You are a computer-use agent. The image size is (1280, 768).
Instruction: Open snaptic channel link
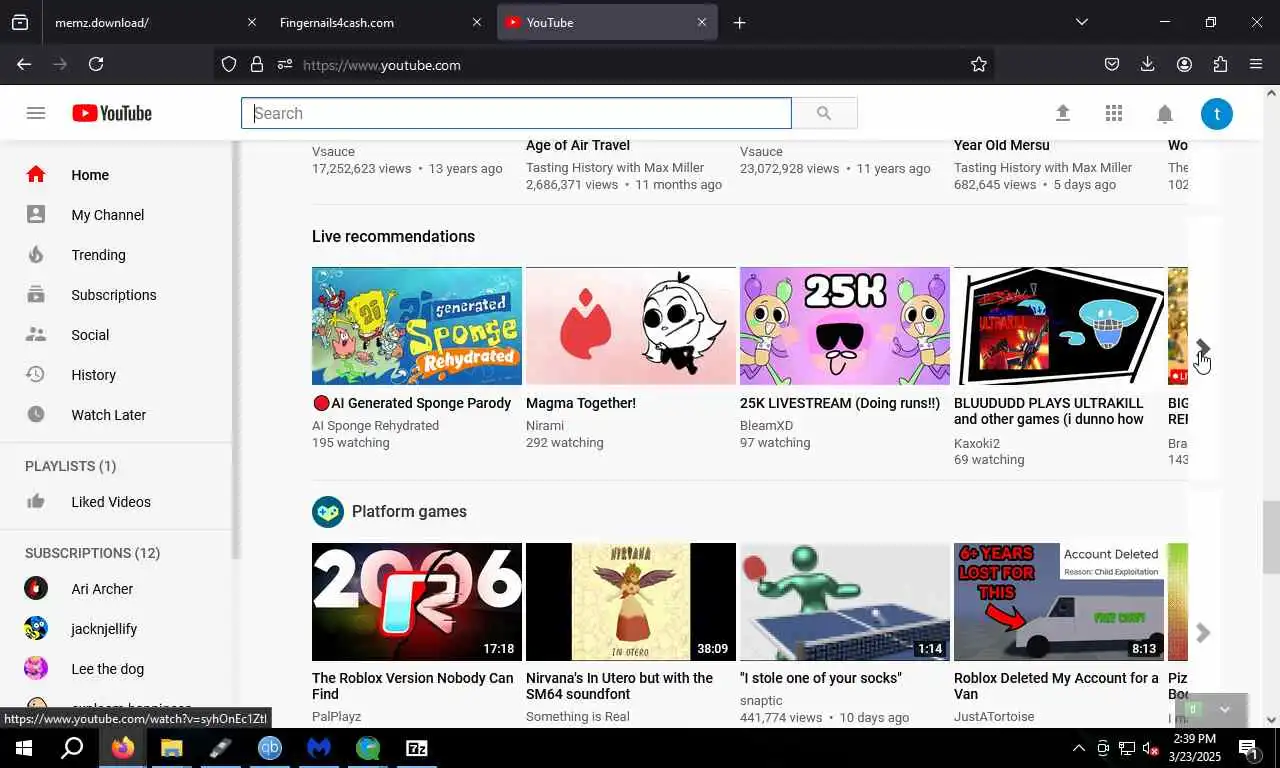(761, 701)
